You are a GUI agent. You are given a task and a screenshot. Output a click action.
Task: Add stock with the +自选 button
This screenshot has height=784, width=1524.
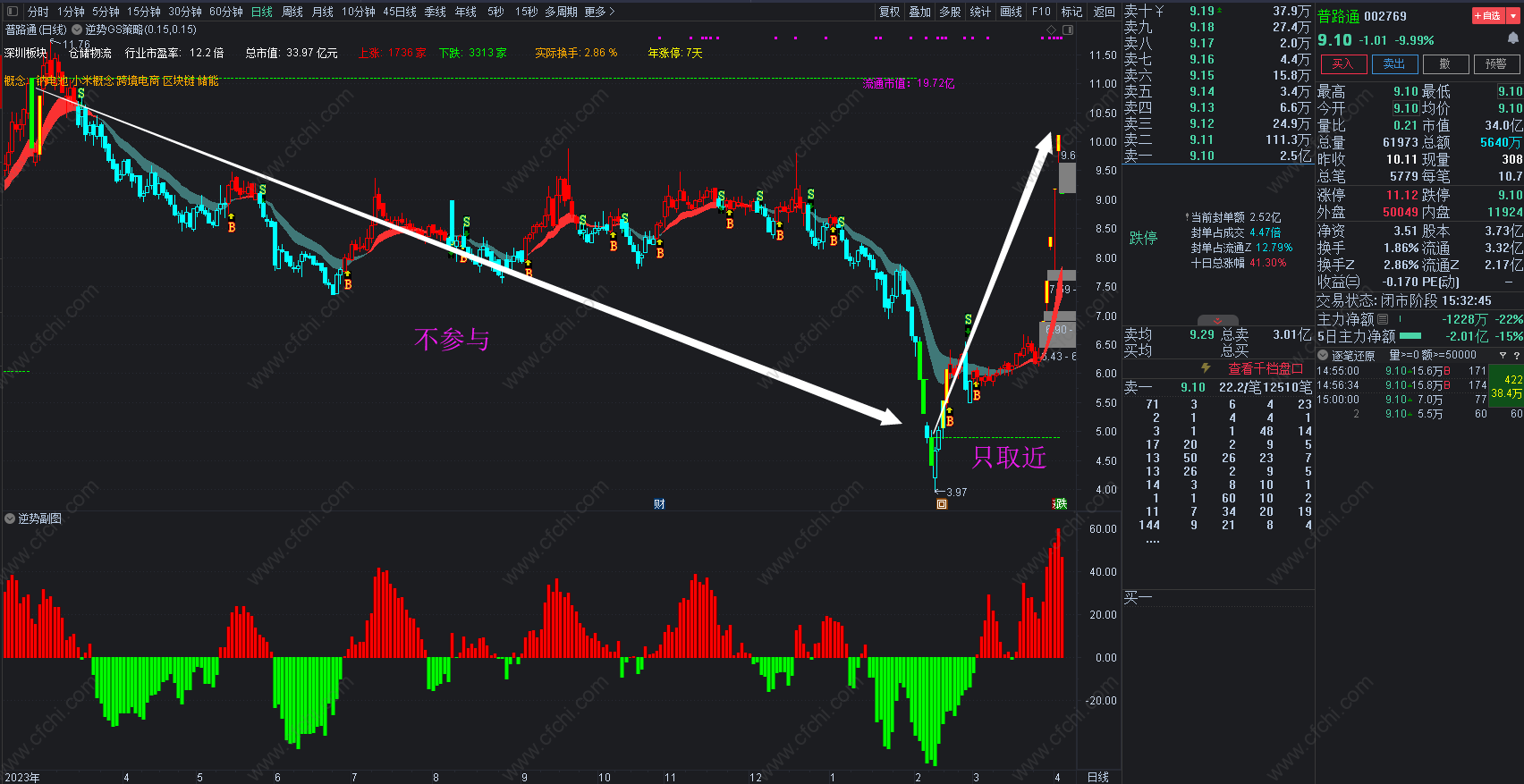point(1487,15)
